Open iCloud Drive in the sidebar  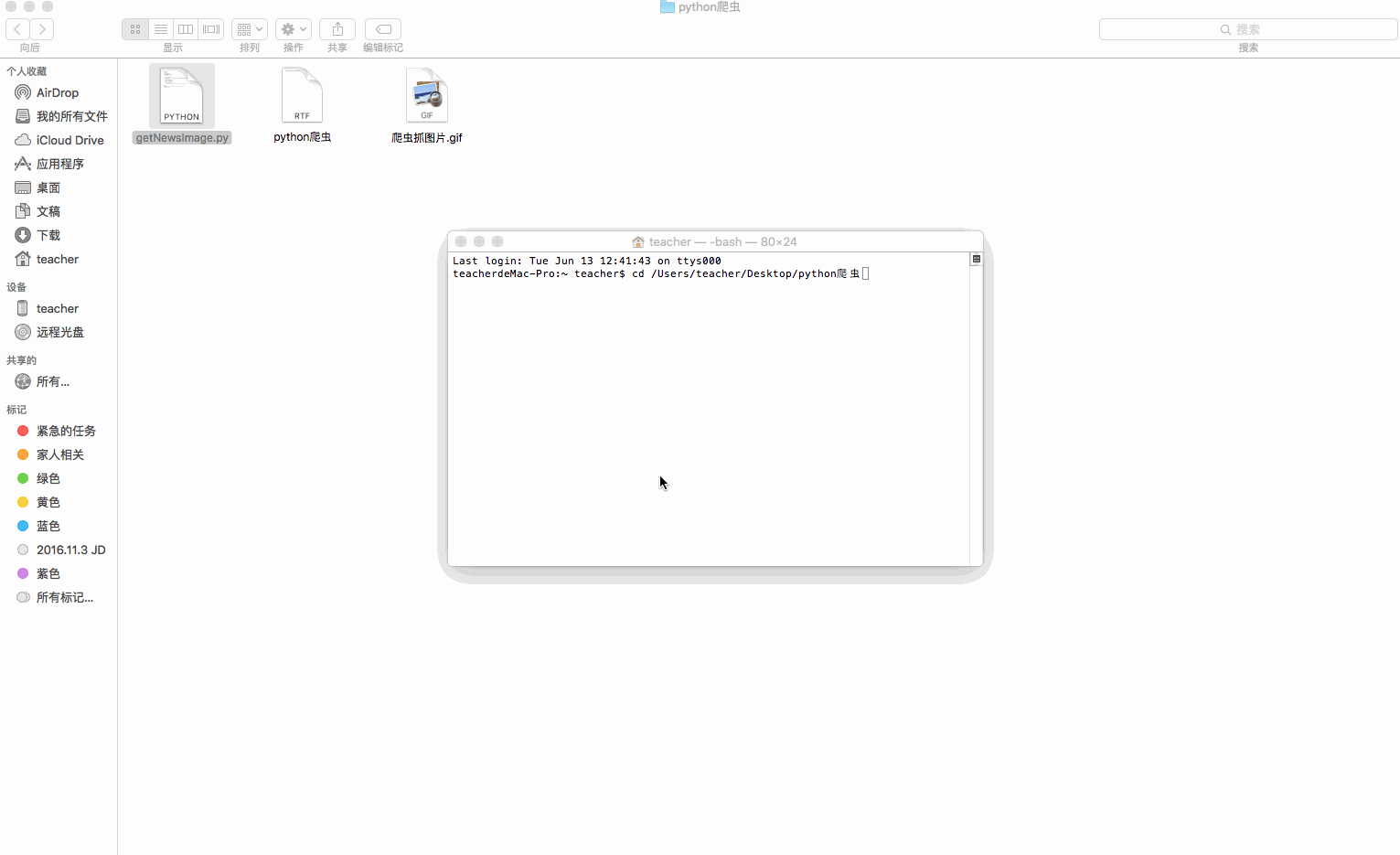point(59,140)
